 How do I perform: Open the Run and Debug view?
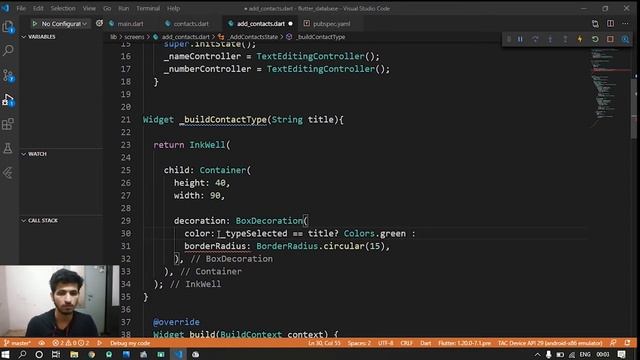8,100
